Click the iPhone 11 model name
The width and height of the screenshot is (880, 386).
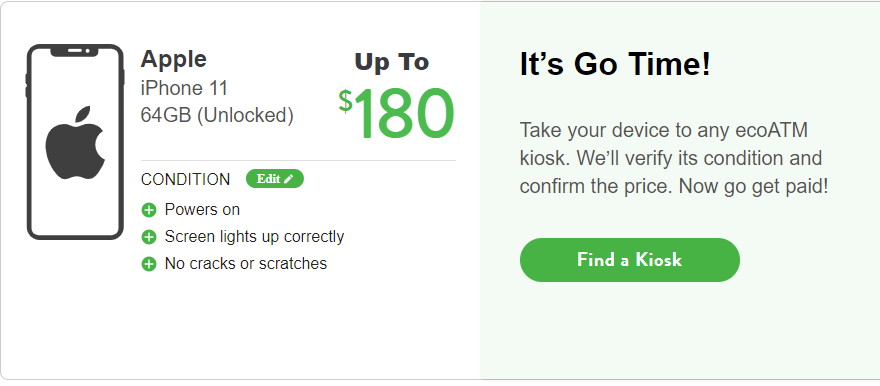pyautogui.click(x=184, y=89)
